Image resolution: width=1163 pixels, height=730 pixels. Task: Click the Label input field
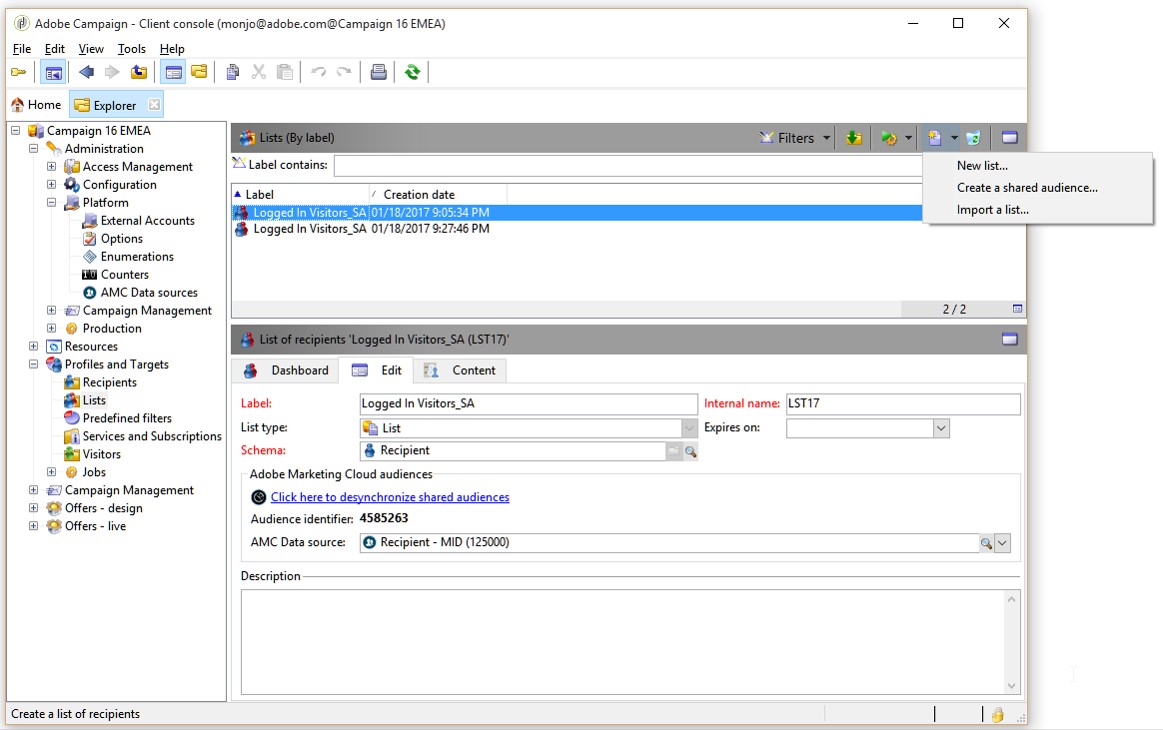click(528, 404)
